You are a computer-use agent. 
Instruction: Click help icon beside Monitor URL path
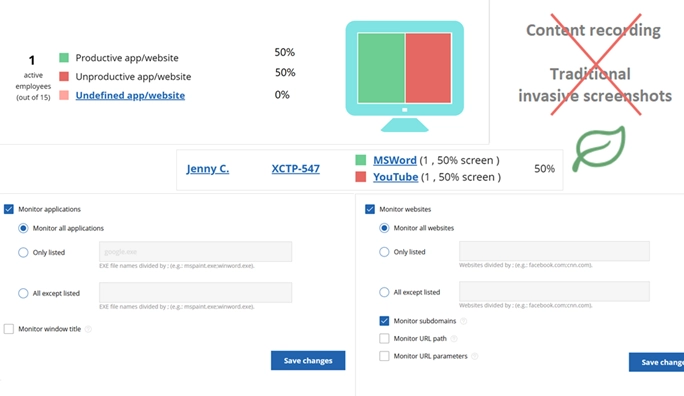click(454, 338)
